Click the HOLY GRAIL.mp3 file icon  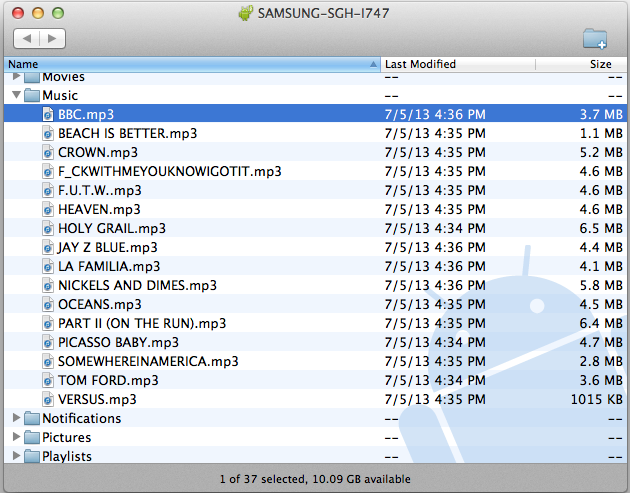48,228
